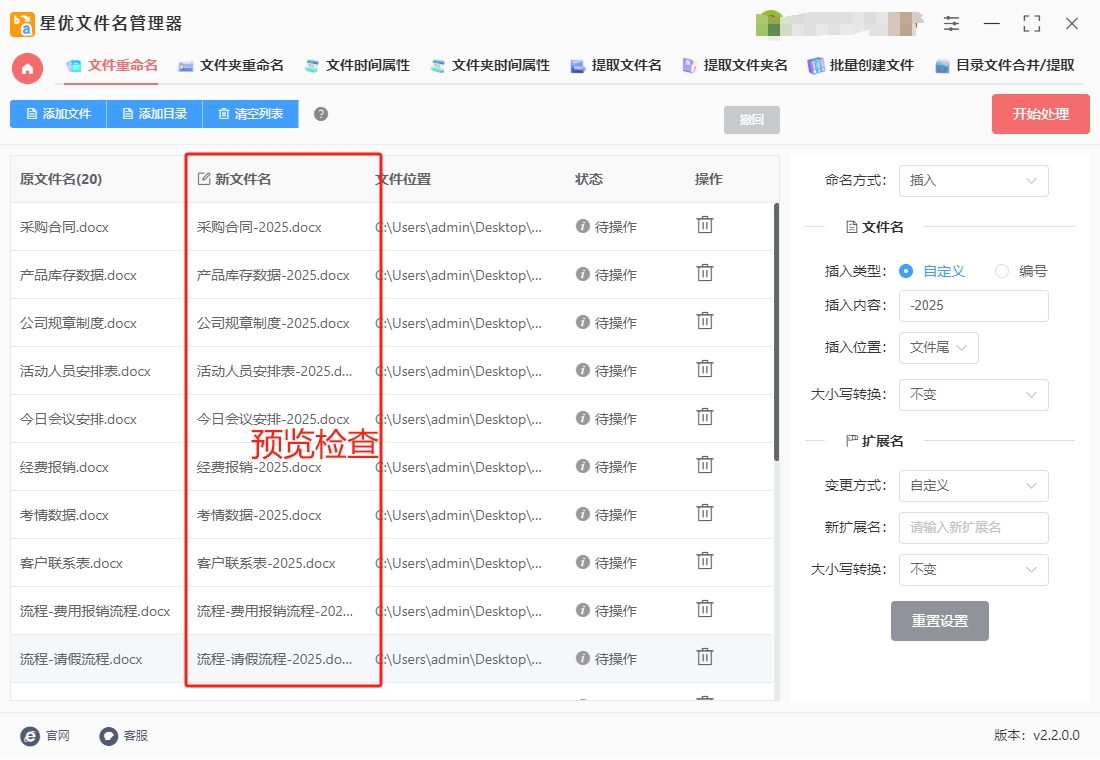Click new name 今日会议安排-2025.docx cell
Image resolution: width=1100 pixels, height=760 pixels.
pyautogui.click(x=273, y=419)
